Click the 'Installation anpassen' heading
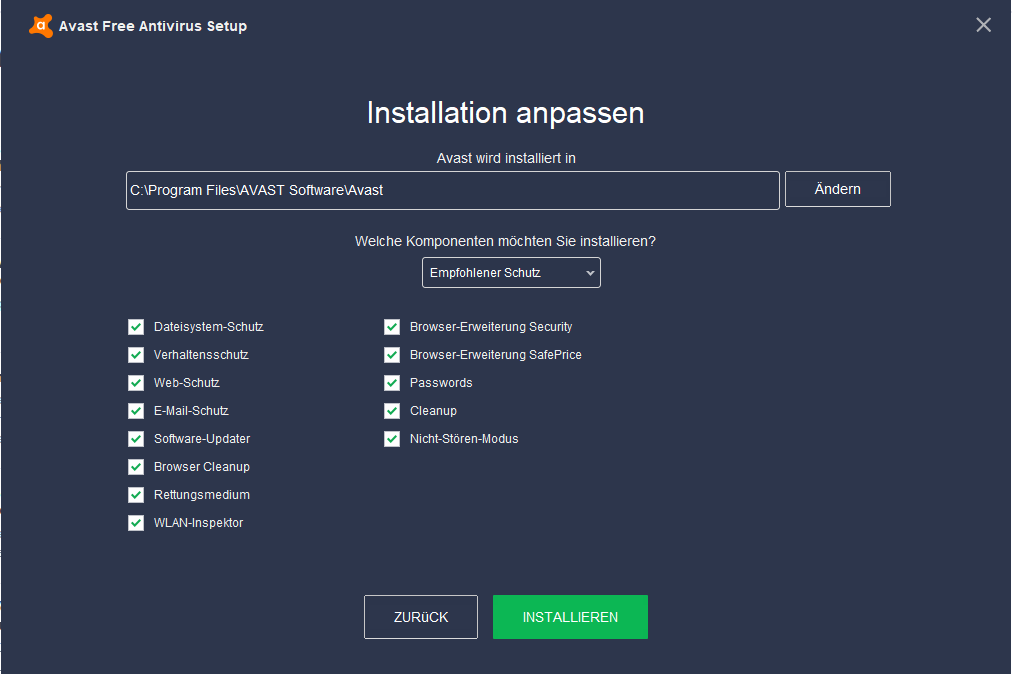1012x674 pixels. [x=505, y=113]
